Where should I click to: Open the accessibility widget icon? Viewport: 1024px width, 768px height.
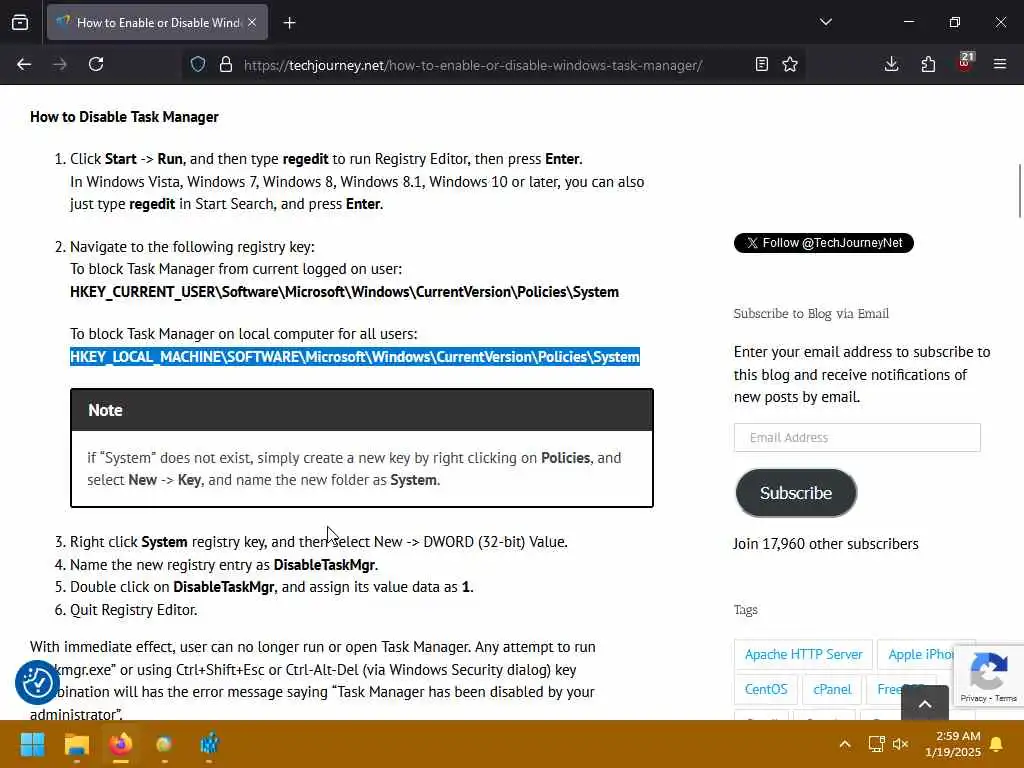pyautogui.click(x=37, y=682)
